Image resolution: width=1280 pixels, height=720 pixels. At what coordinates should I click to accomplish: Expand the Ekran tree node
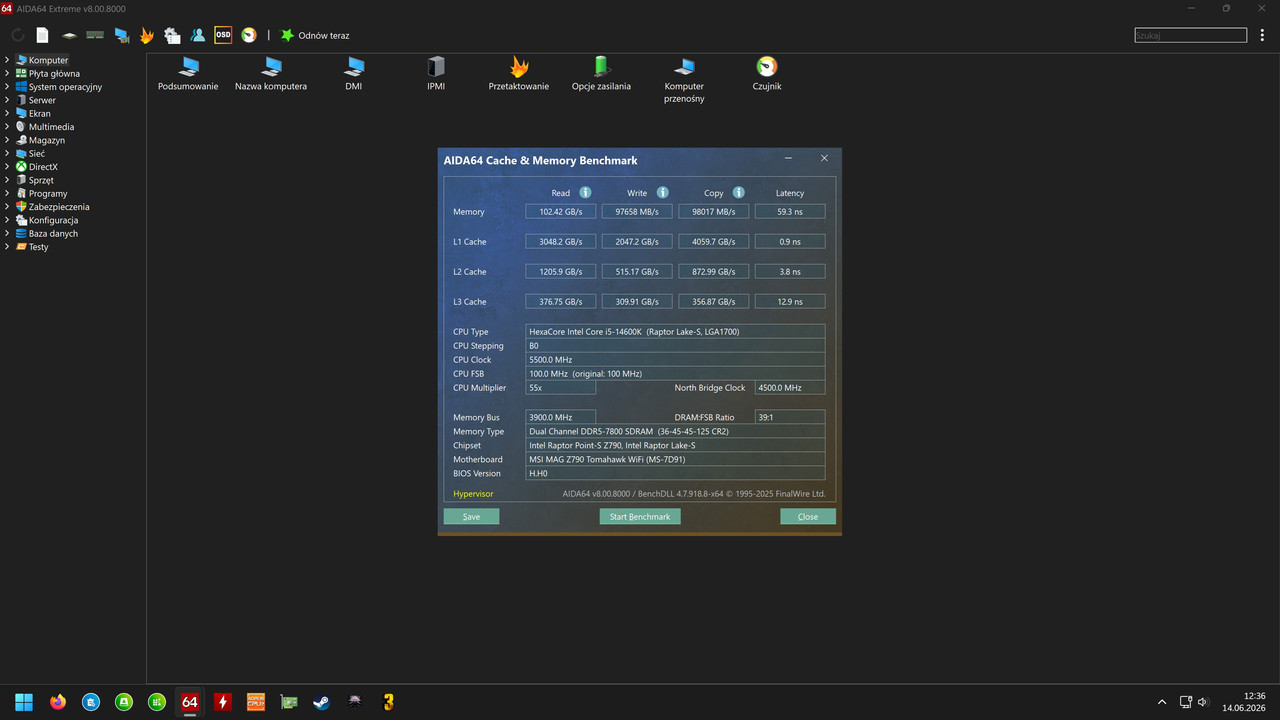[7, 113]
